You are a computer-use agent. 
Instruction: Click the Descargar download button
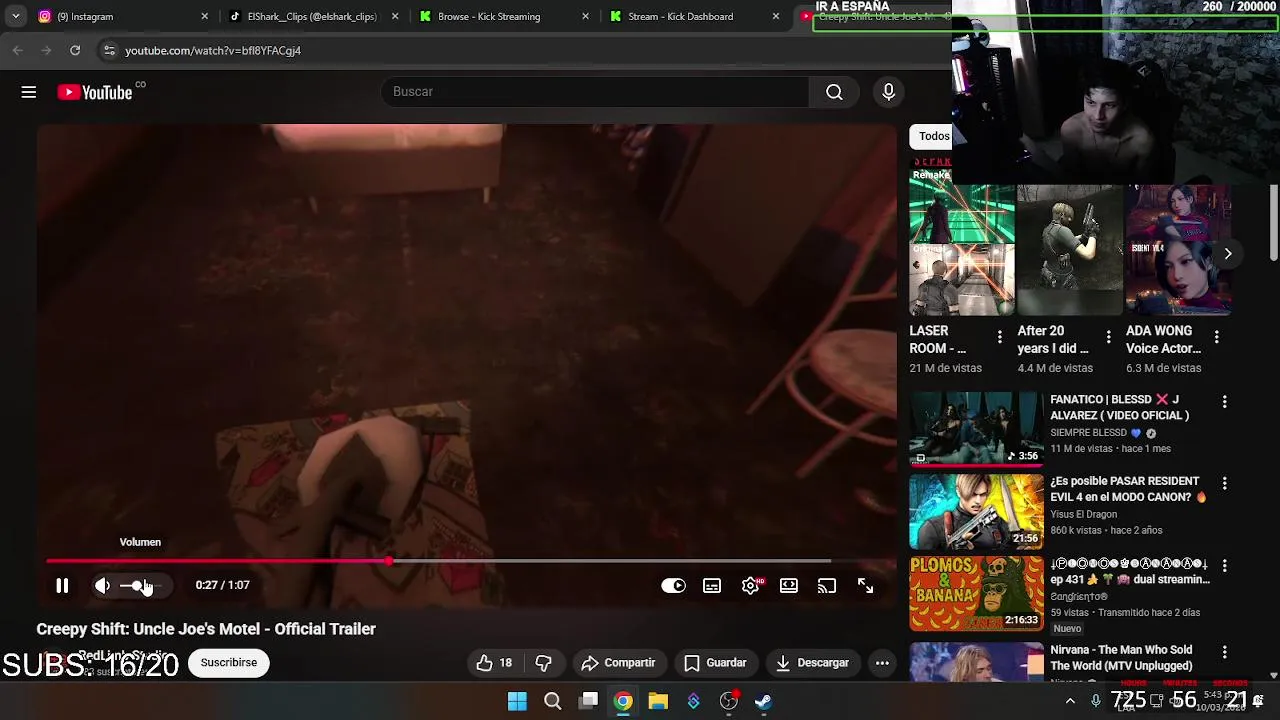(812, 663)
